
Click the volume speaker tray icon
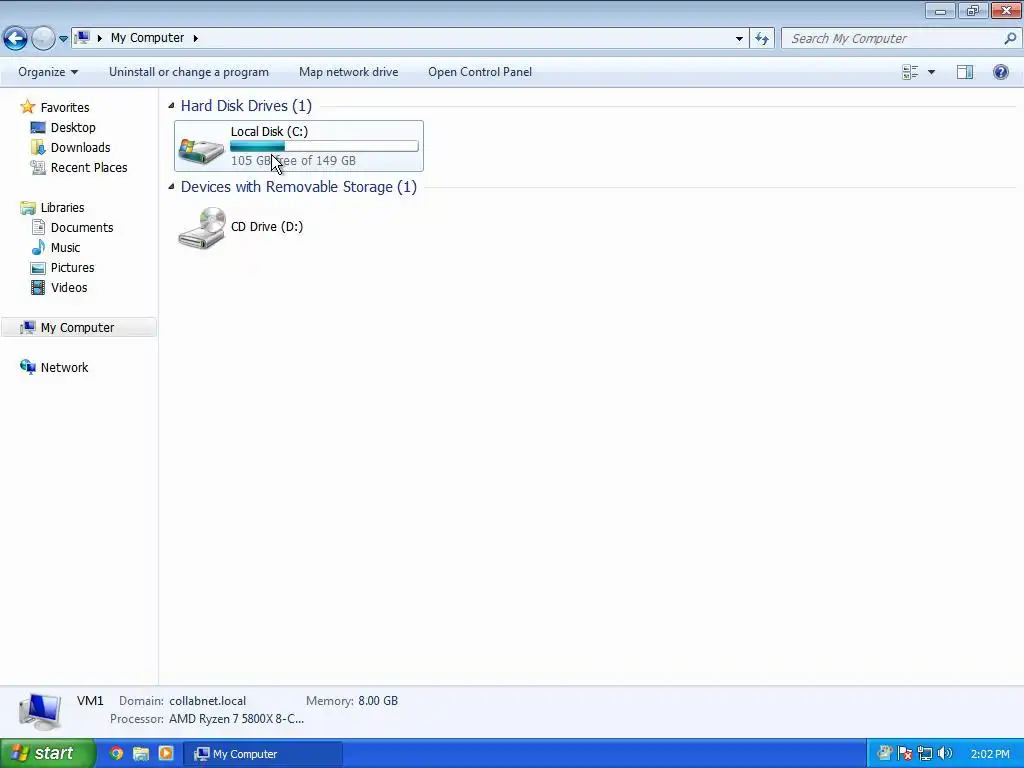coord(944,754)
